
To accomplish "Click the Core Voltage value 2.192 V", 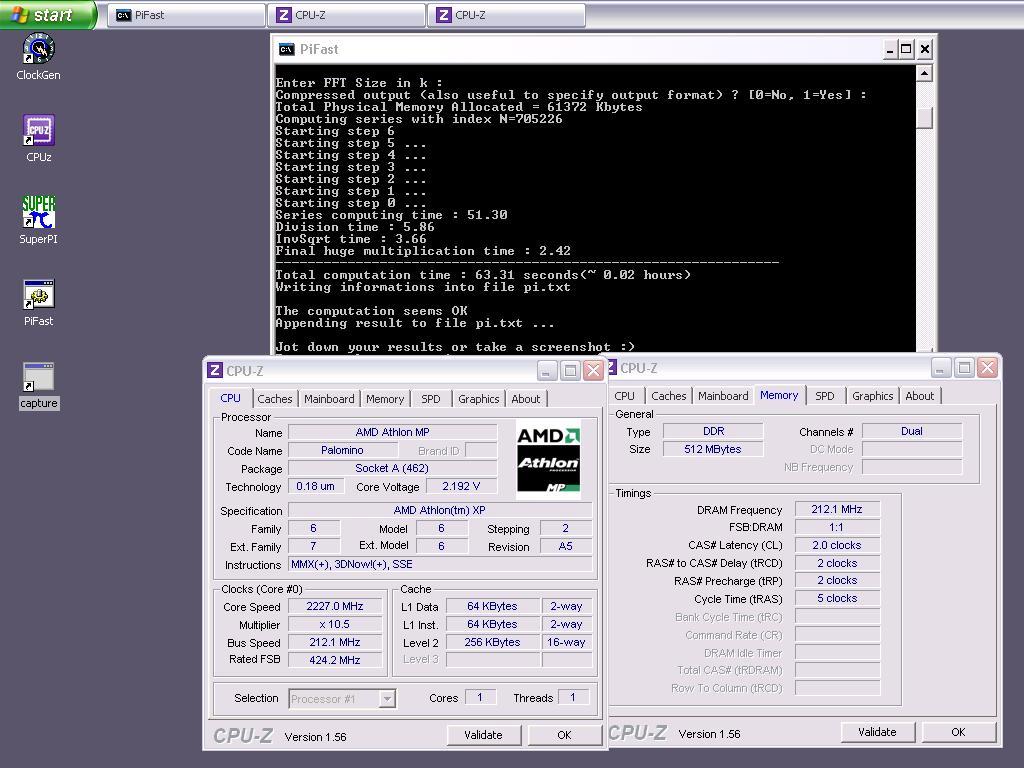I will point(461,487).
